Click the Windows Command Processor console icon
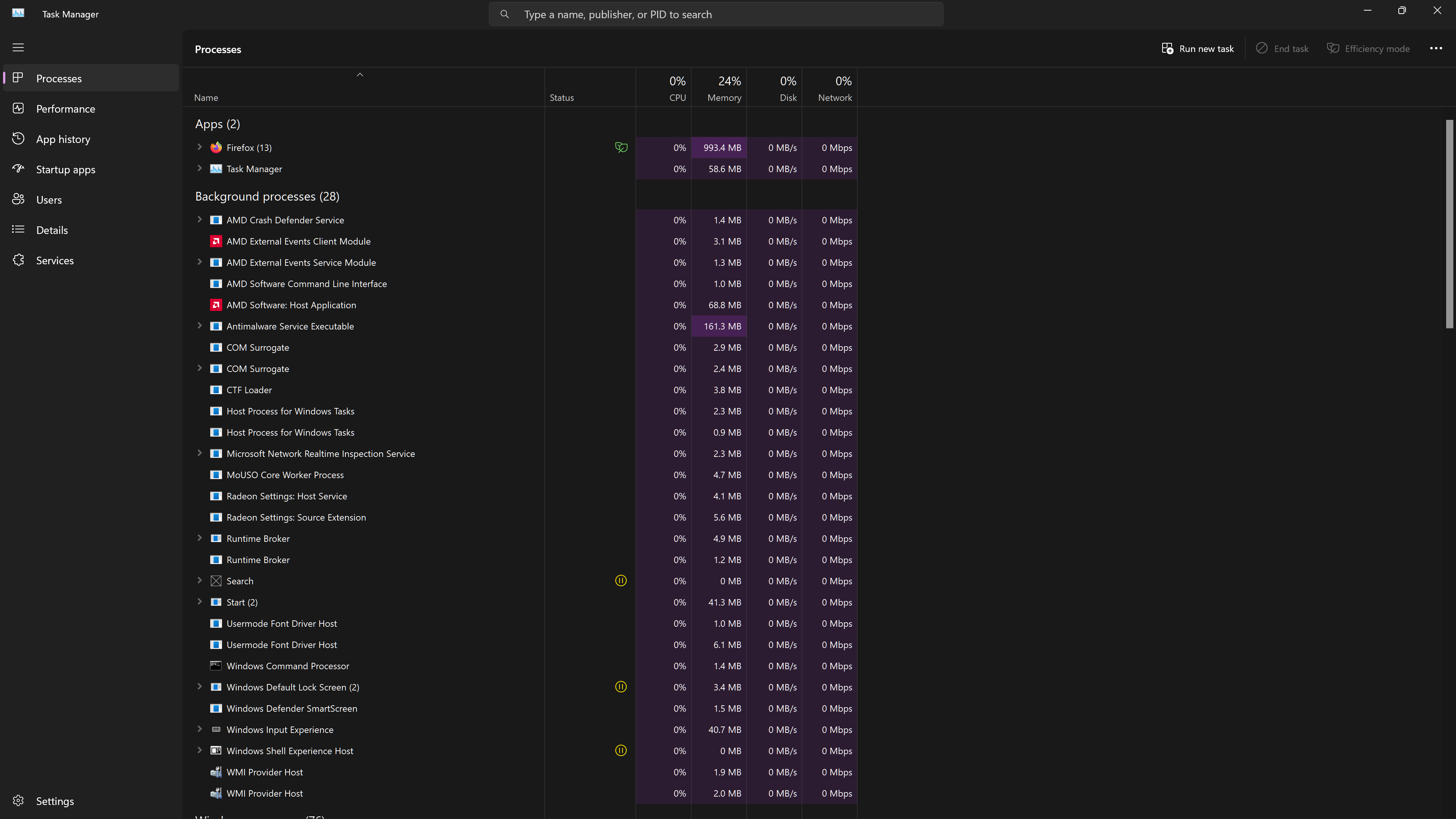Image resolution: width=1456 pixels, height=819 pixels. click(x=216, y=666)
